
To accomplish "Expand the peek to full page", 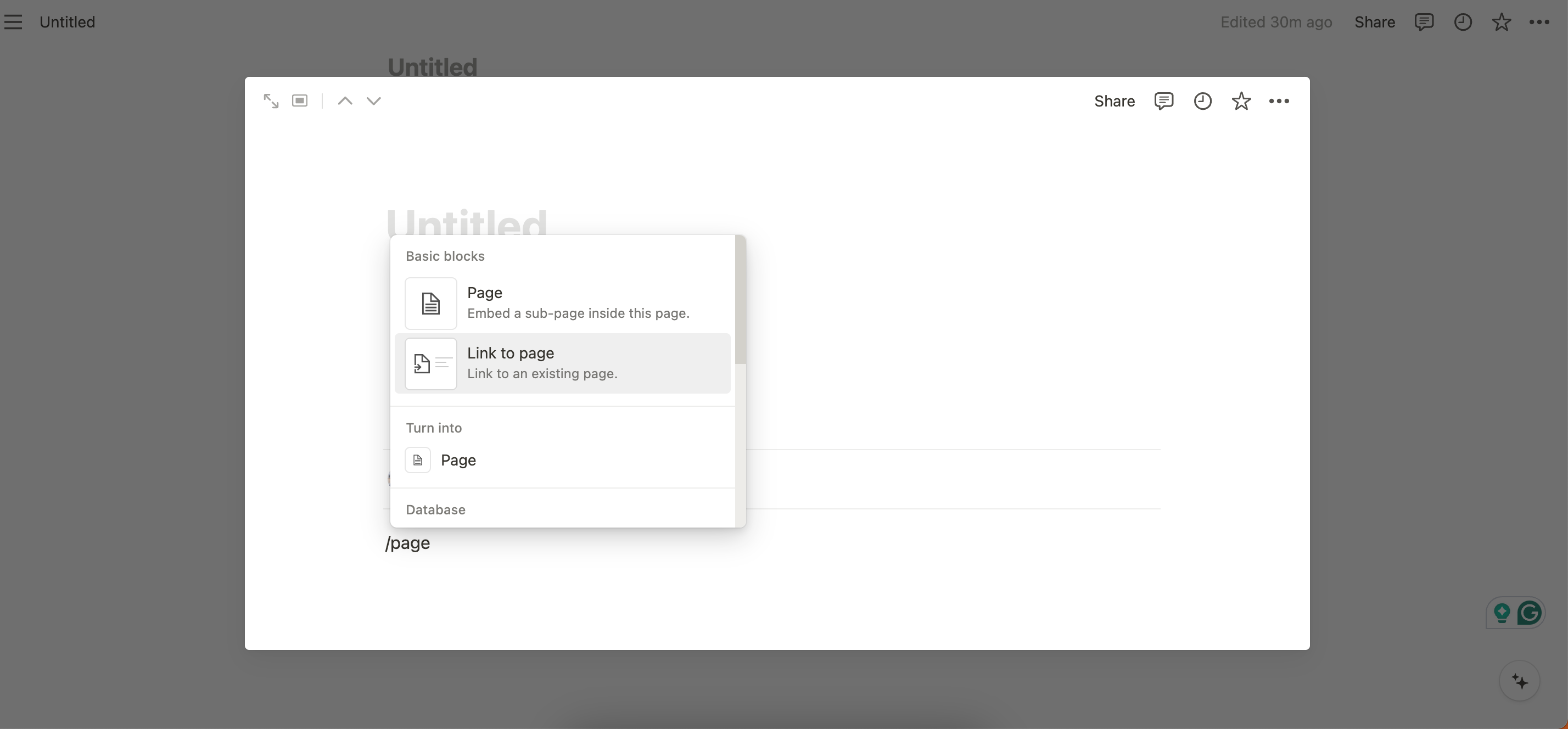I will [x=271, y=101].
